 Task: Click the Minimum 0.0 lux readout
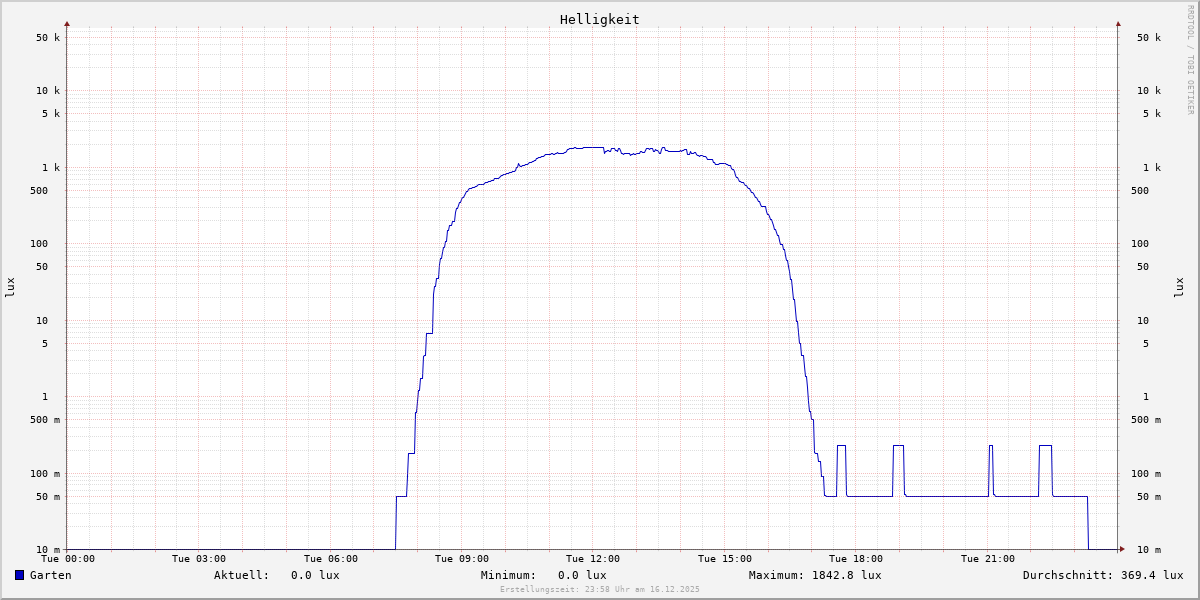[x=582, y=575]
